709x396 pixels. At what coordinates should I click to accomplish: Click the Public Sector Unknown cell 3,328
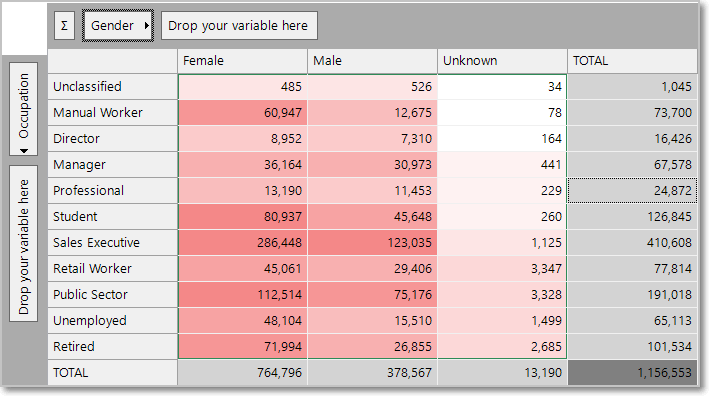point(502,295)
